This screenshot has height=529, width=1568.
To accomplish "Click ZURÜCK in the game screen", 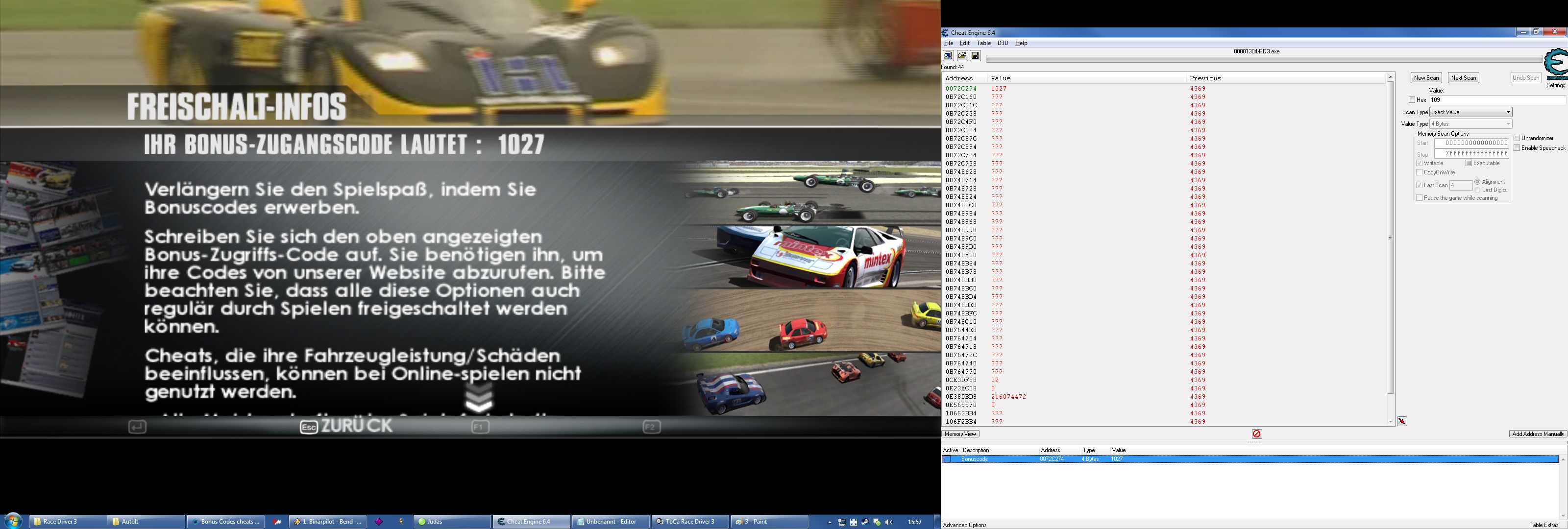I will pos(357,426).
